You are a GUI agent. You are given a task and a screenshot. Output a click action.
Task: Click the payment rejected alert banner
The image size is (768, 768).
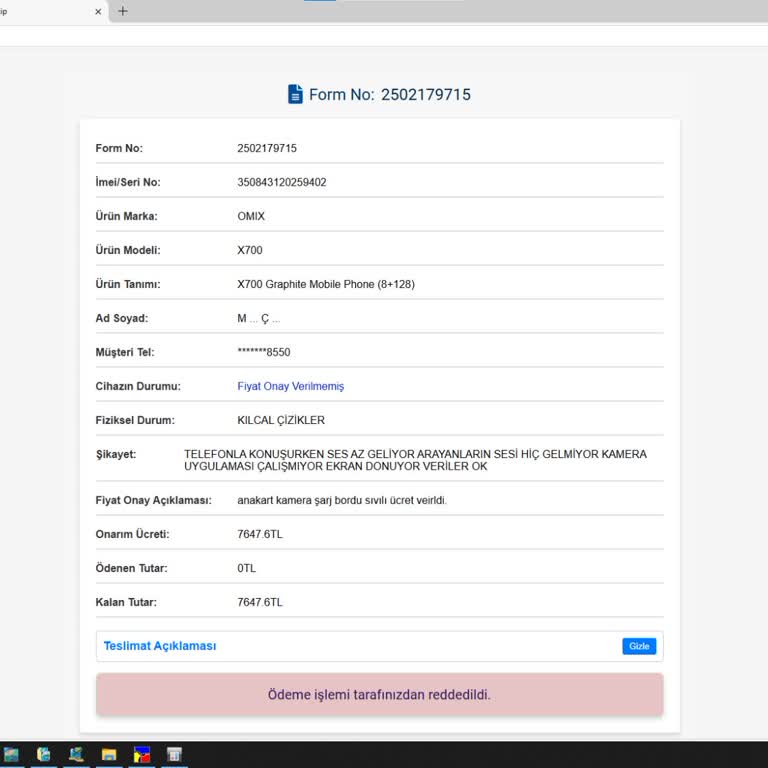pyautogui.click(x=379, y=694)
